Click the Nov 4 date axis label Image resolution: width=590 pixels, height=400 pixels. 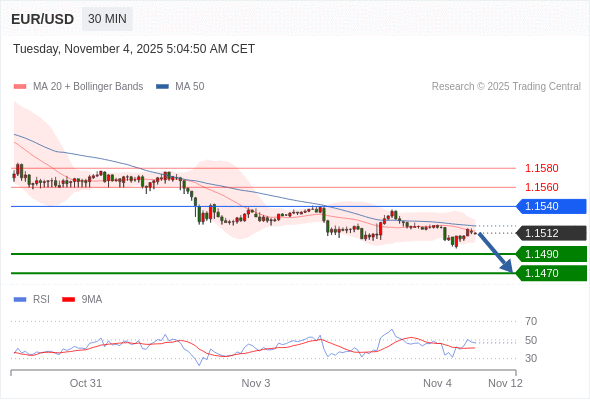pyautogui.click(x=437, y=383)
